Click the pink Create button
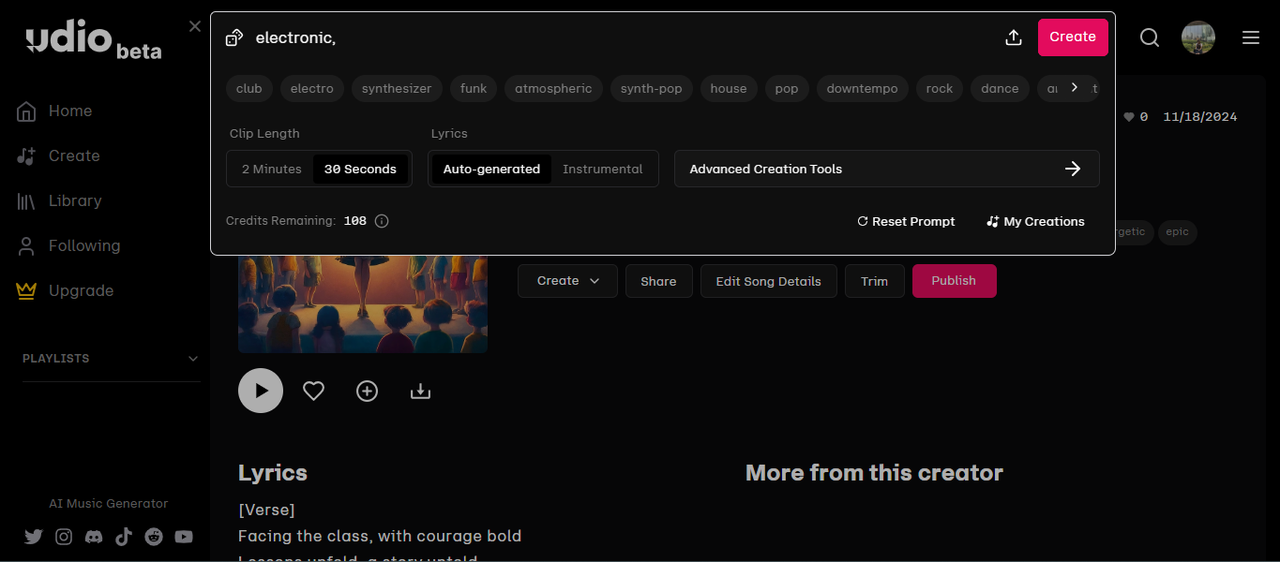 coord(1073,37)
